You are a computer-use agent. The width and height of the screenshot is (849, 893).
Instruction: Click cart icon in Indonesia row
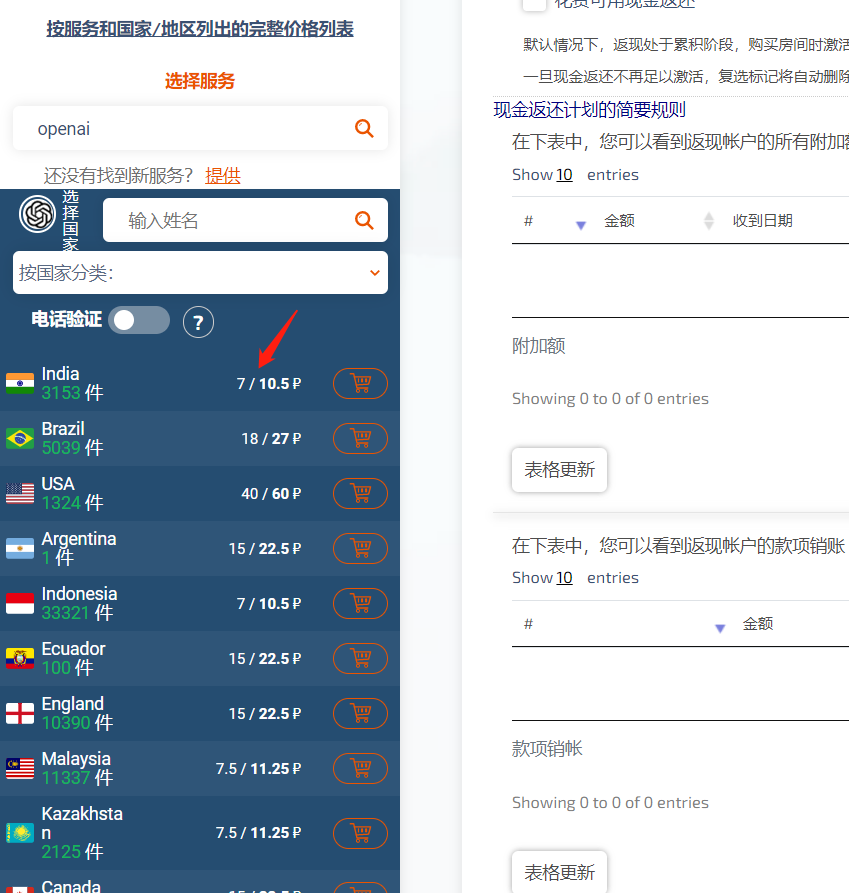point(360,603)
